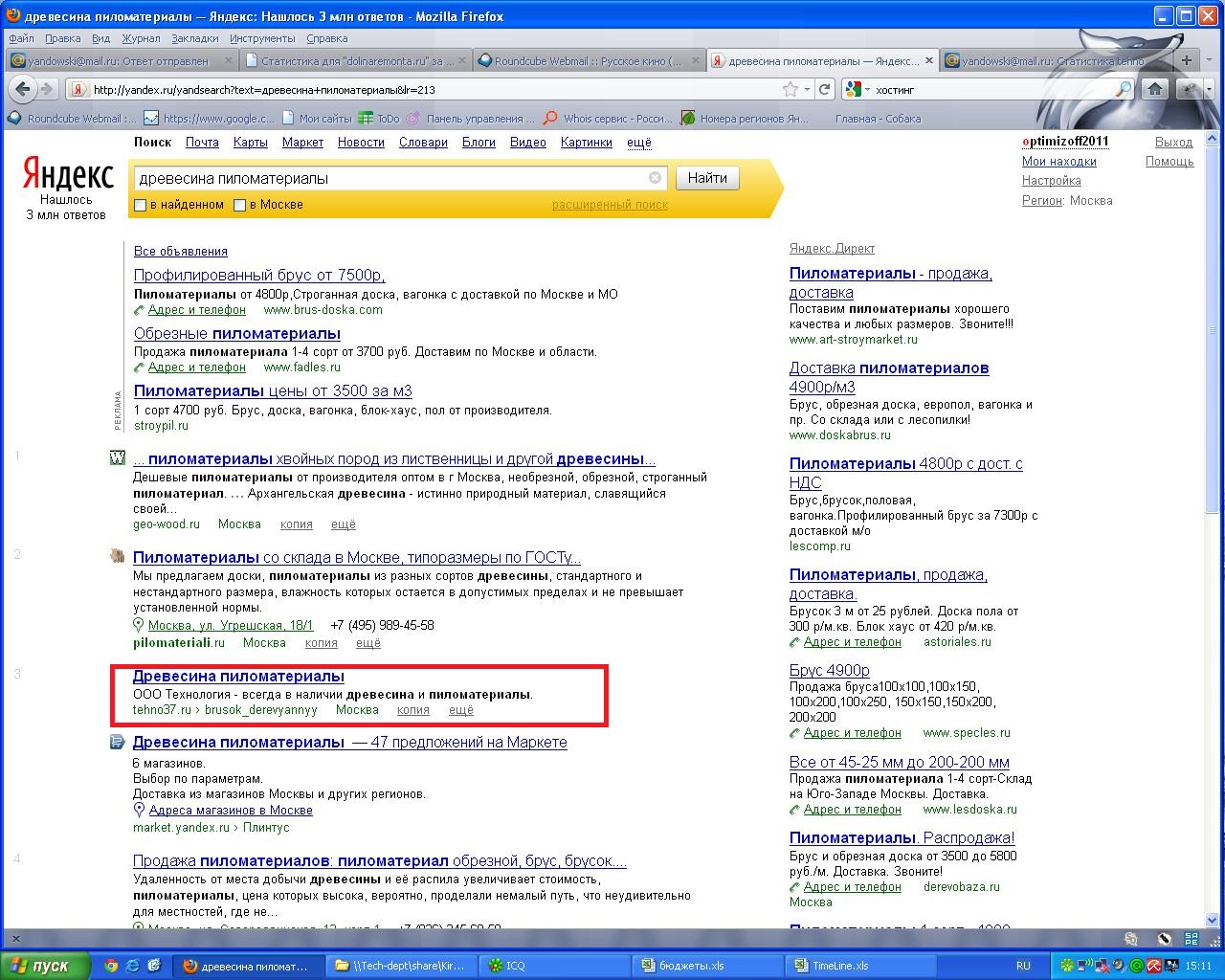Open the Адреса магазинов в Москве link
The height and width of the screenshot is (980, 1225).
(231, 810)
